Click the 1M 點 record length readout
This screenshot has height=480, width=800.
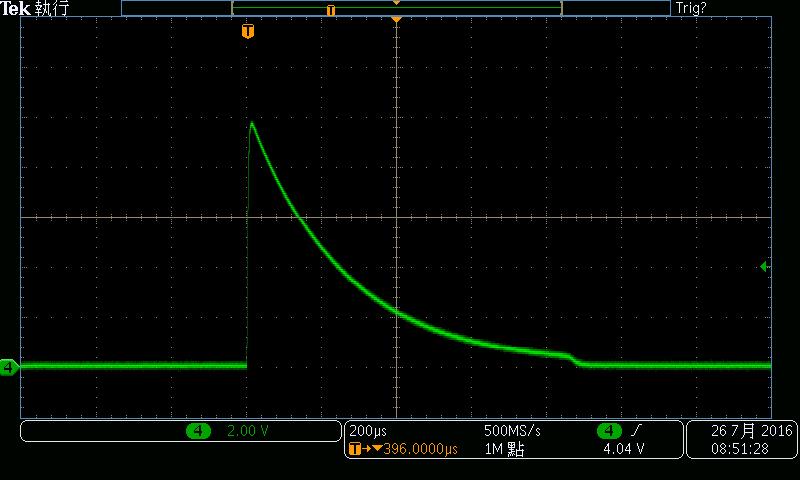504,449
